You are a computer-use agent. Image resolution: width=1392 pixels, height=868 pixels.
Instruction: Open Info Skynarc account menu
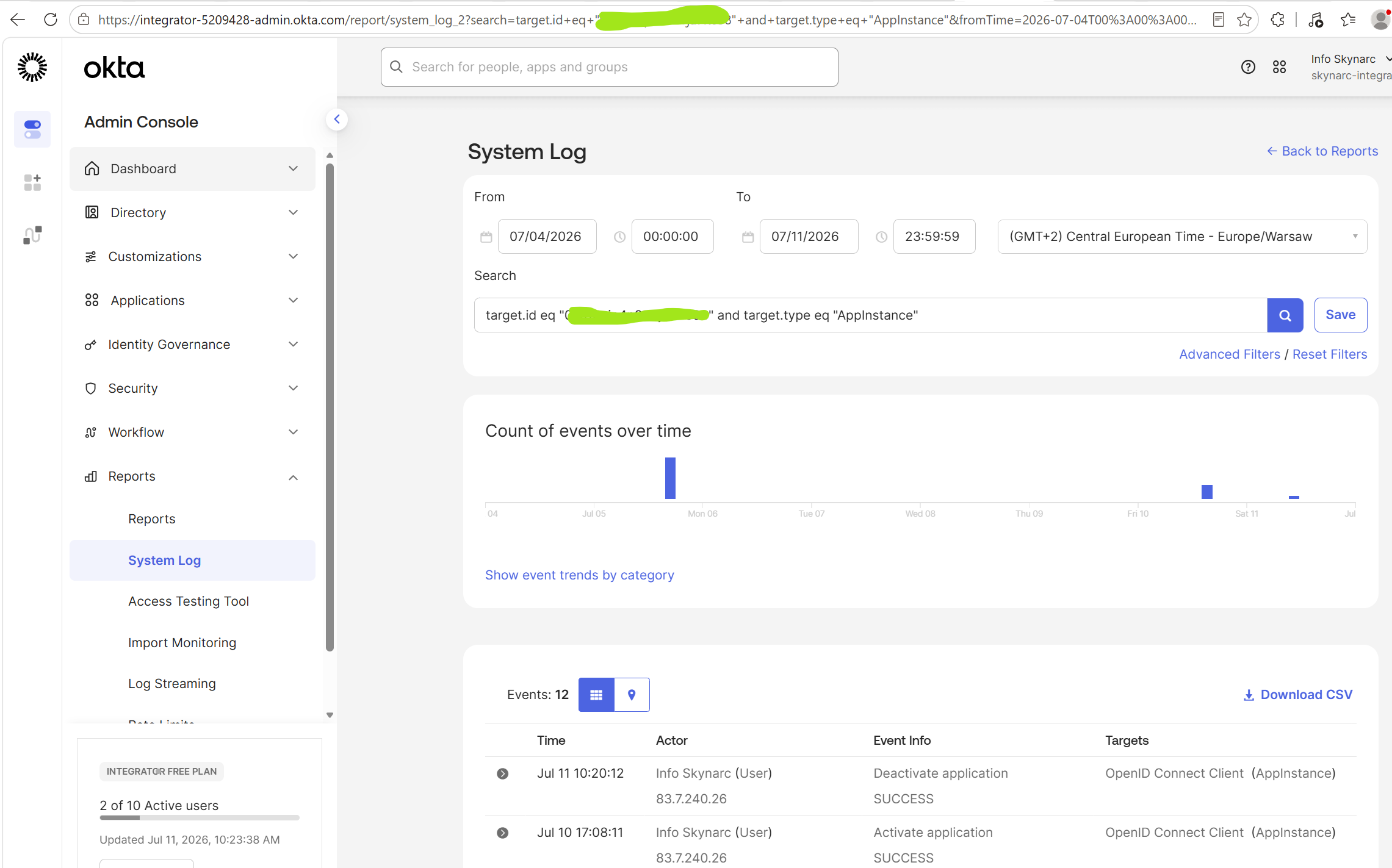tap(1351, 67)
